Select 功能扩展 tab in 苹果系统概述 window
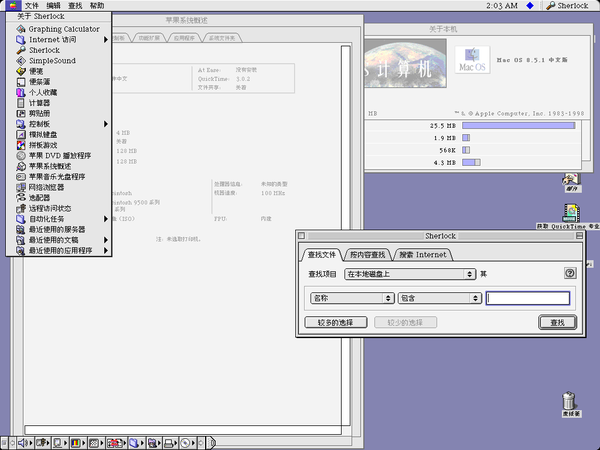Screen dimensions: 600x450 [149, 38]
